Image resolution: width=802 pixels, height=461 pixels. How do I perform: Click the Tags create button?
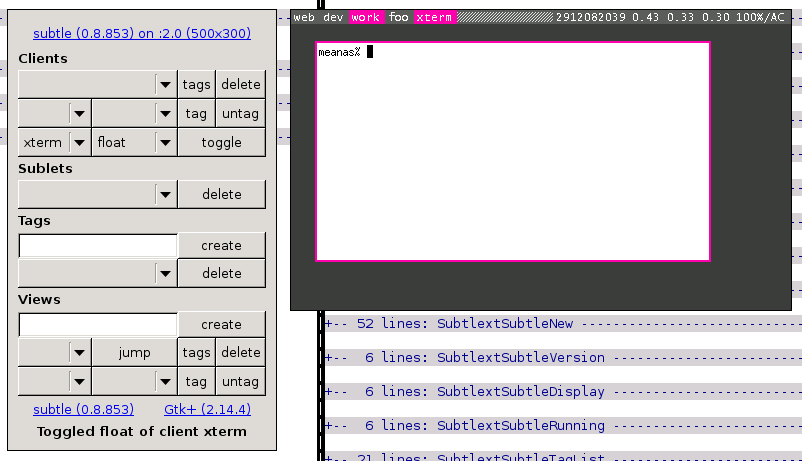pyautogui.click(x=221, y=245)
